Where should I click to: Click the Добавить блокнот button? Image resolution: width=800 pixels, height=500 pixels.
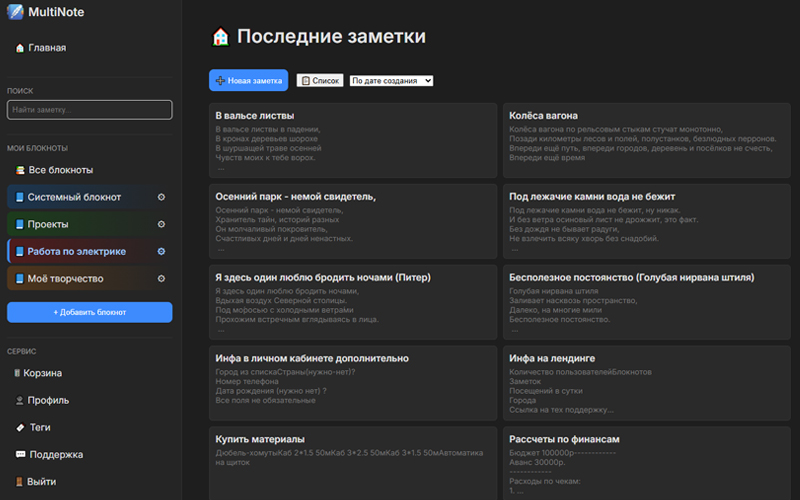pyautogui.click(x=90, y=312)
